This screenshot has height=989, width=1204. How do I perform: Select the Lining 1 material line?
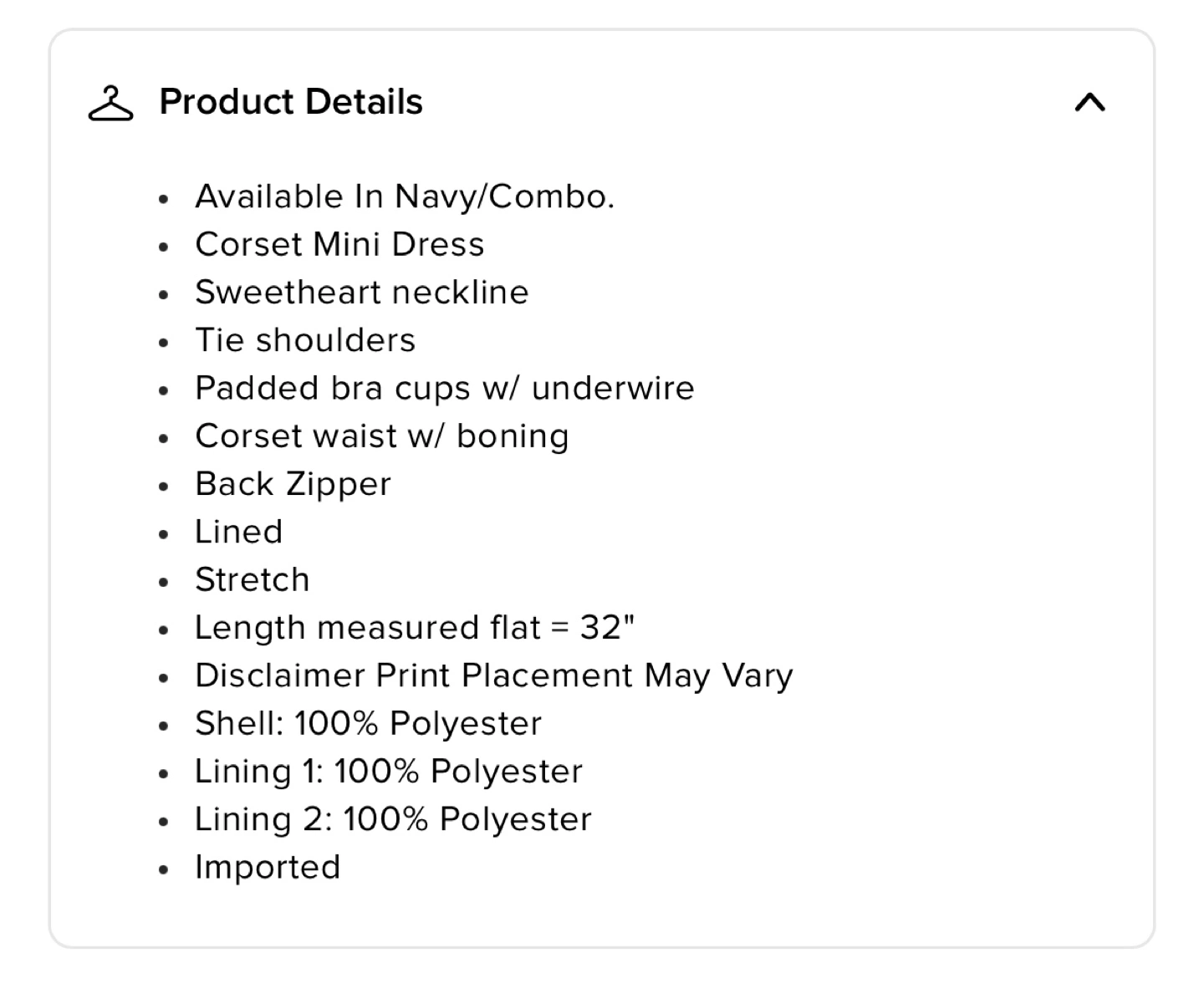pos(388,772)
